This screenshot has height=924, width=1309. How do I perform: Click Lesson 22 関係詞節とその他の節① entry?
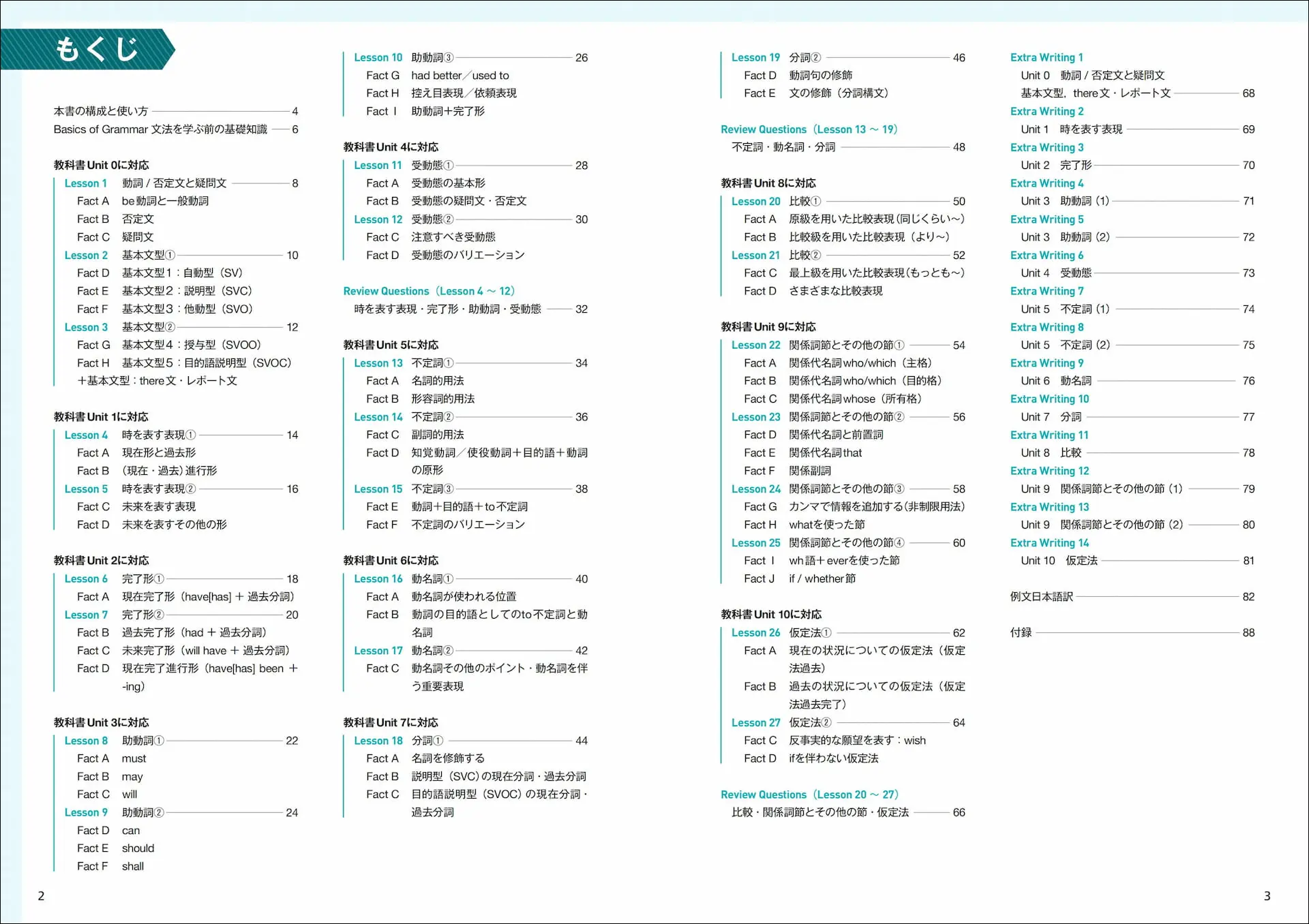point(755,345)
